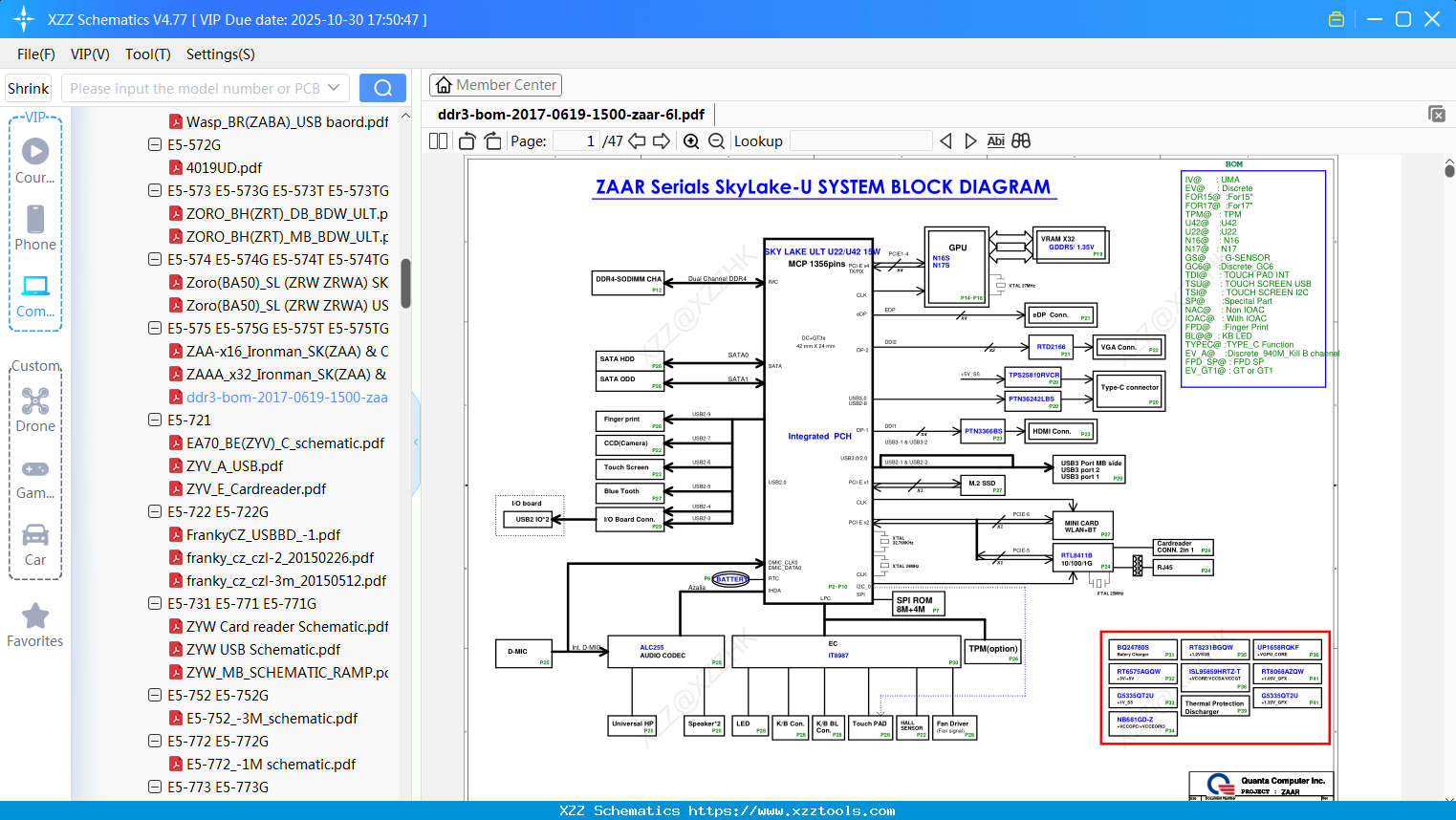1456x820 pixels.
Task: Open EA70_BE(ZYV)_C_schematic.pdf
Action: pyautogui.click(x=285, y=443)
